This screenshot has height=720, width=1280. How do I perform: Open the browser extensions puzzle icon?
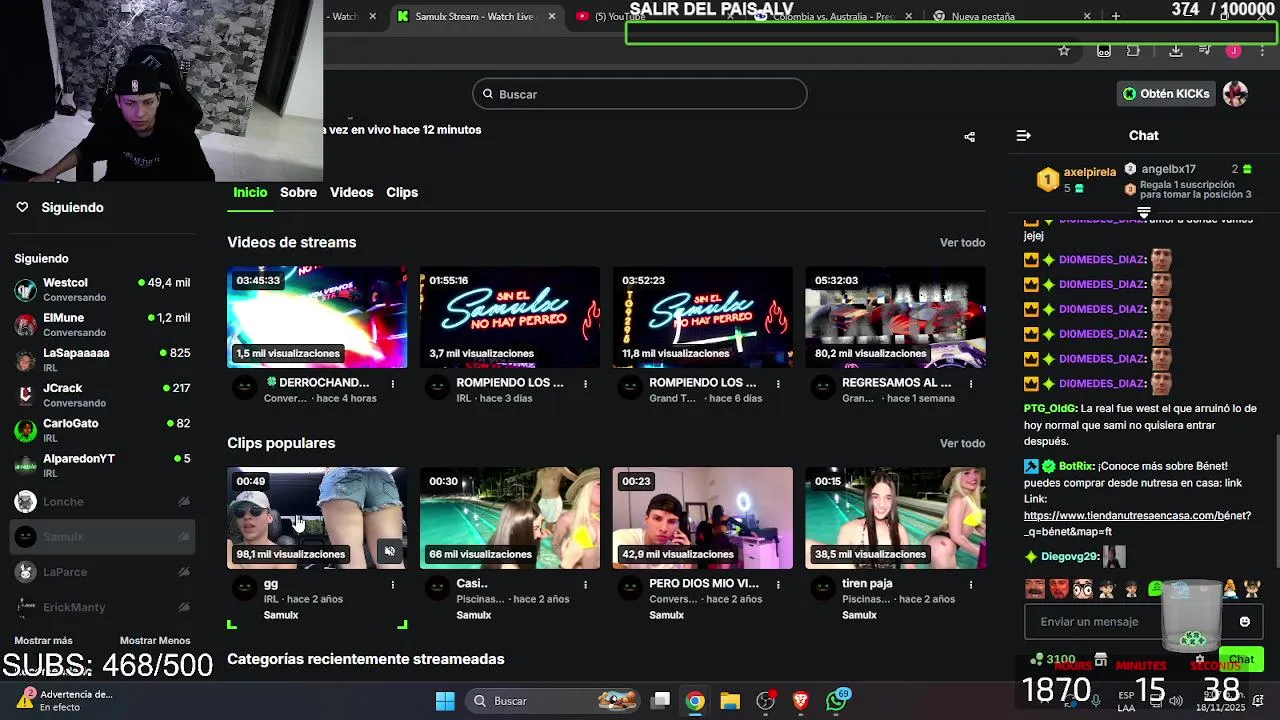pos(1133,51)
